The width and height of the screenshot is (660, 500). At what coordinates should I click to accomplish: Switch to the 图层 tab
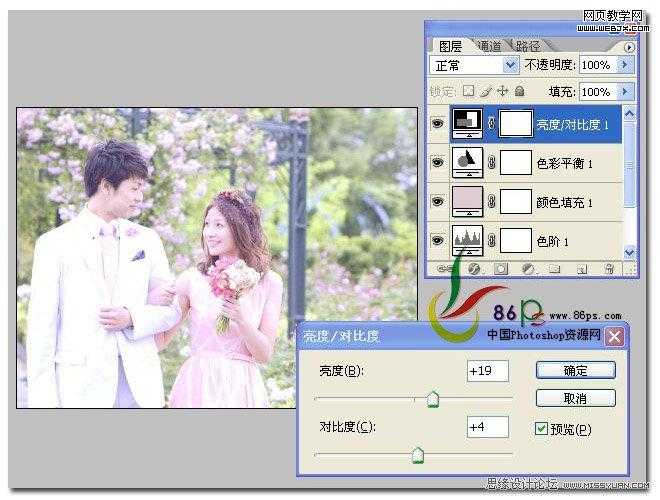[x=450, y=46]
